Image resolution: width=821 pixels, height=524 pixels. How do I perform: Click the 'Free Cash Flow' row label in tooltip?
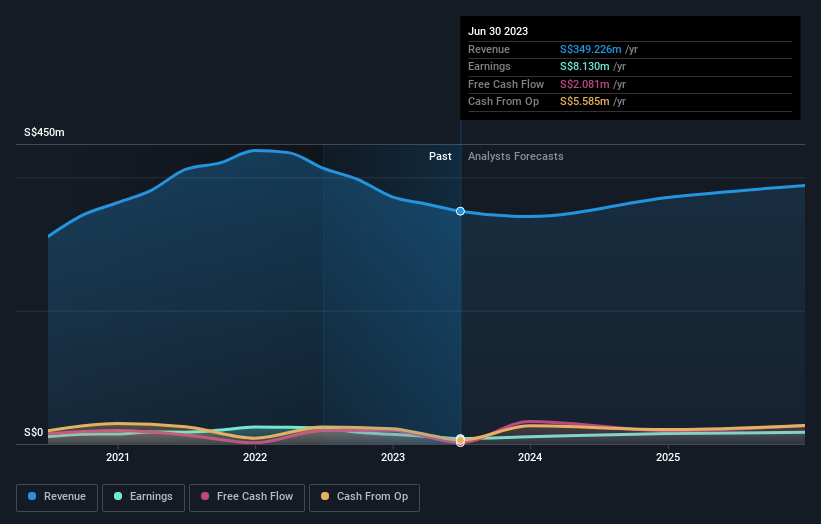pos(506,84)
